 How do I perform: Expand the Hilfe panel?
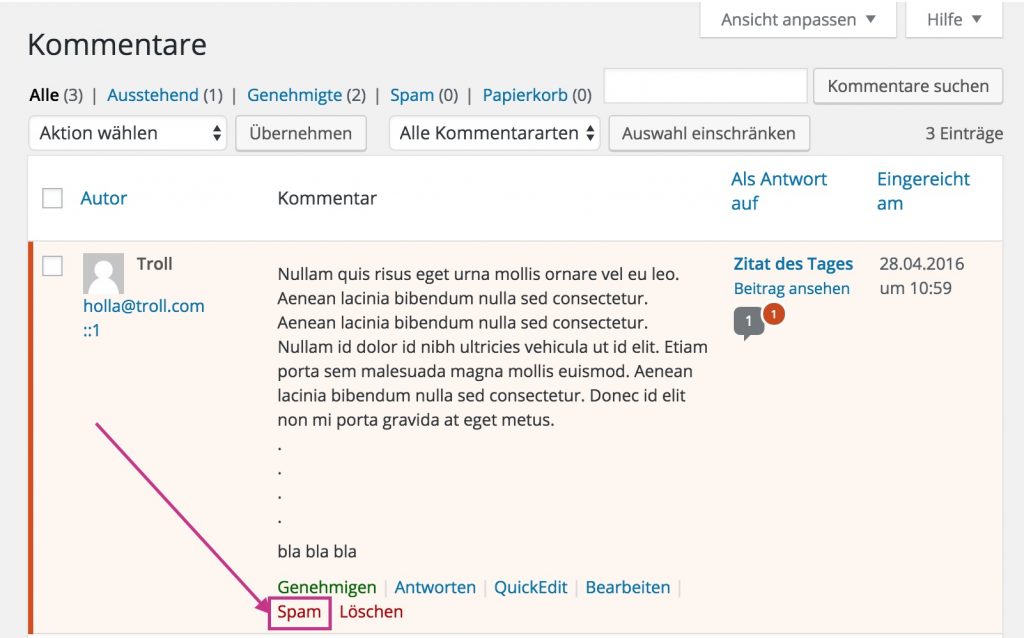click(952, 19)
